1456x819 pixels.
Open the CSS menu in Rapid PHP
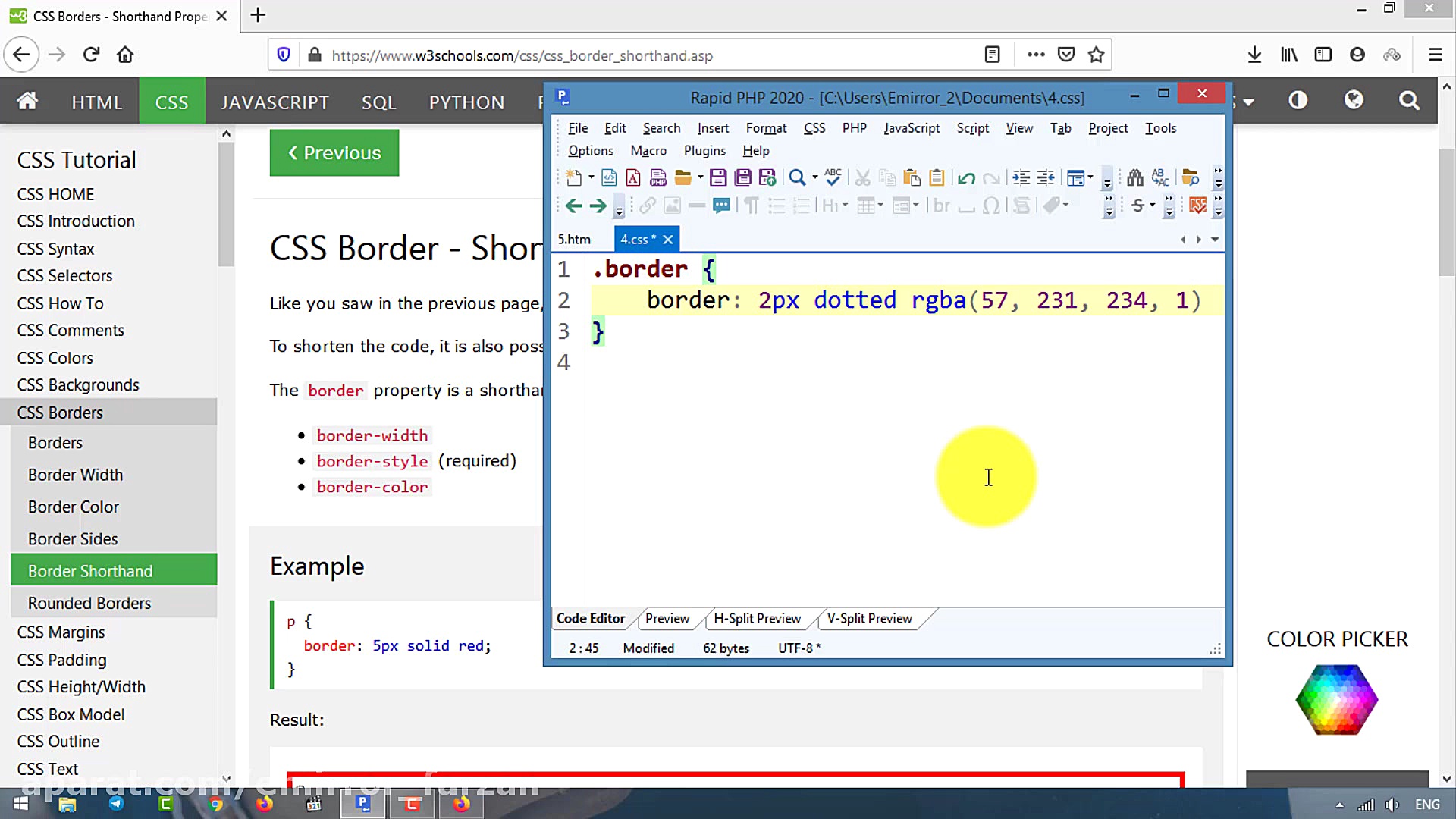[814, 127]
